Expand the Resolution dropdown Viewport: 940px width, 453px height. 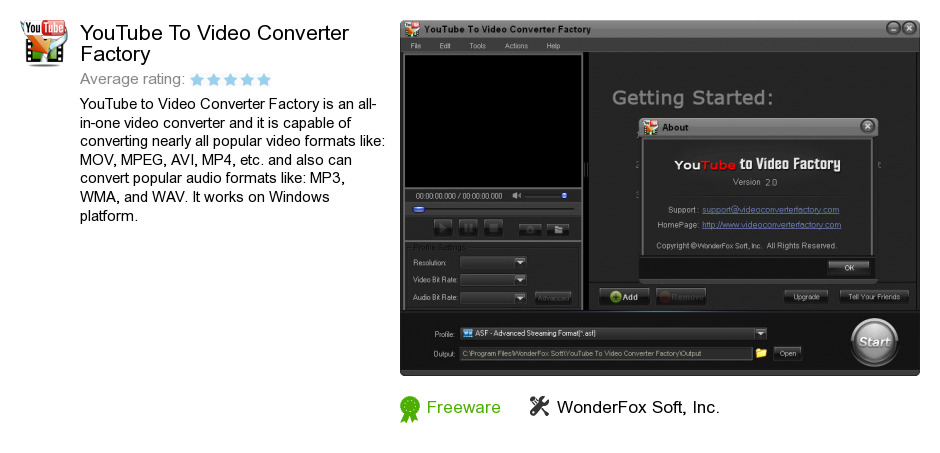pyautogui.click(x=520, y=262)
